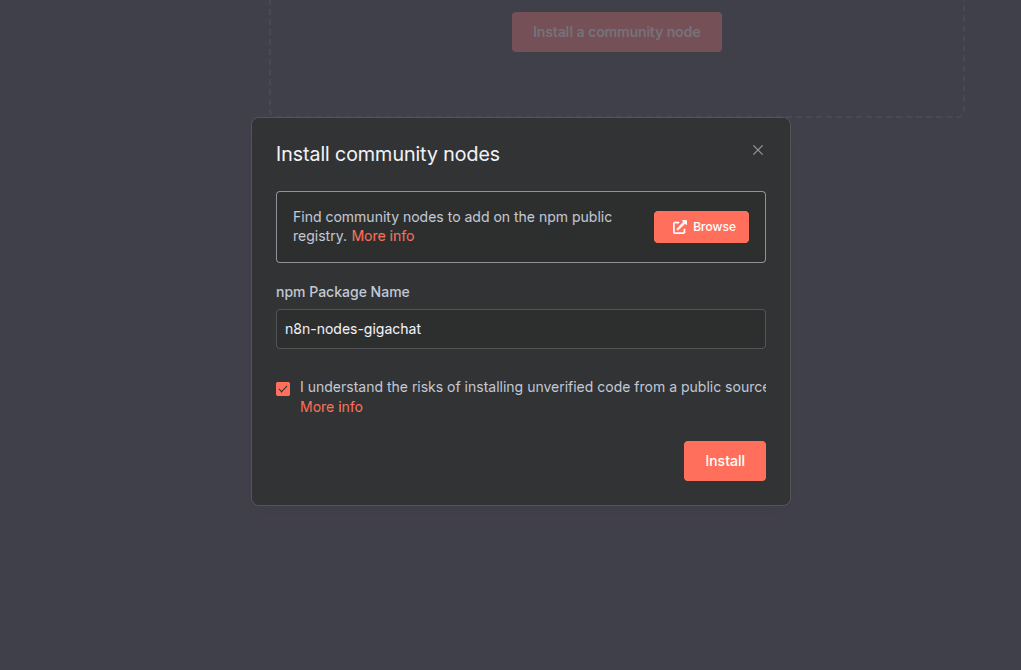1021x670 pixels.
Task: Click 'Install a community node' behind the dialog
Action: [616, 31]
